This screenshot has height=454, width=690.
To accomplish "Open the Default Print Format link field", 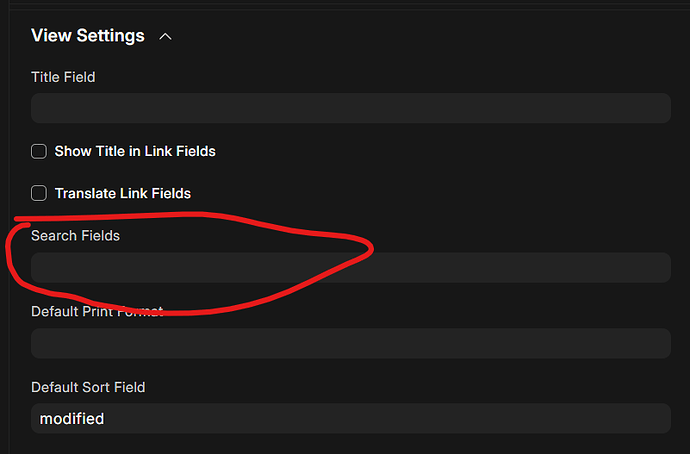I will [x=351, y=343].
